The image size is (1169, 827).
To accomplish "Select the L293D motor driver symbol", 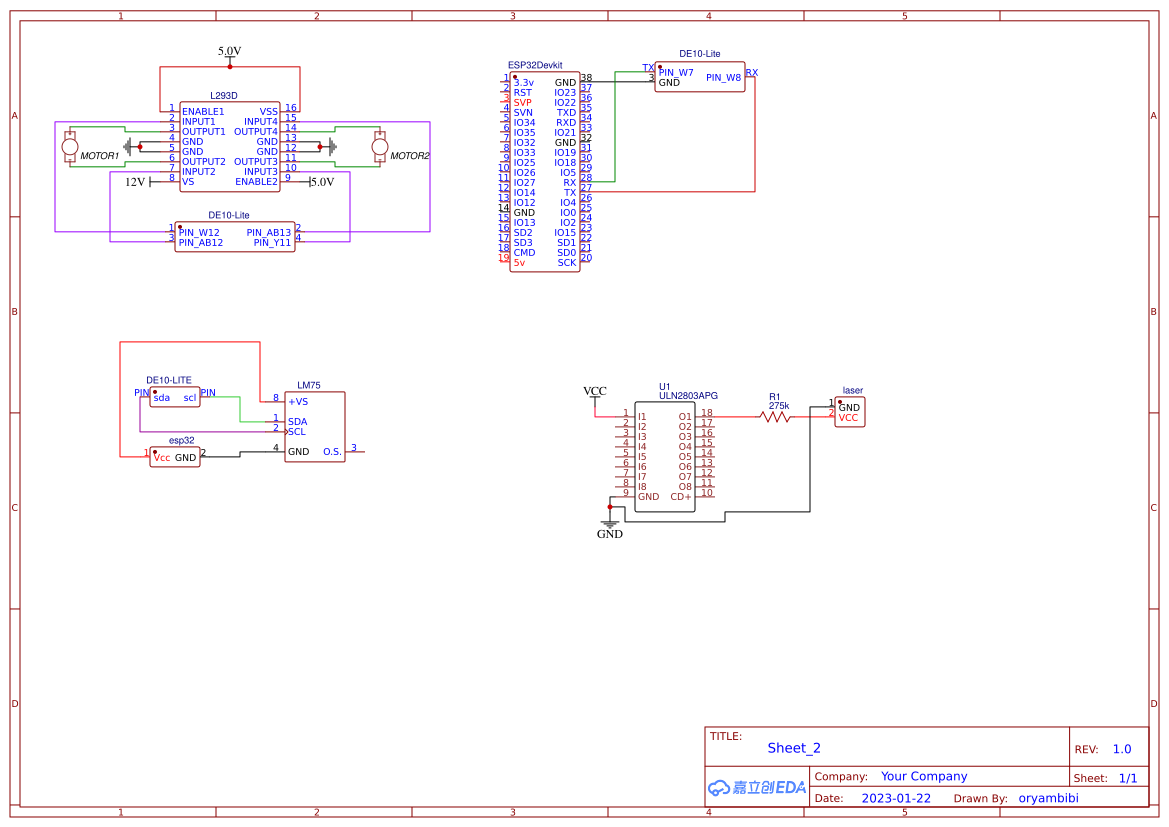I will pyautogui.click(x=230, y=145).
